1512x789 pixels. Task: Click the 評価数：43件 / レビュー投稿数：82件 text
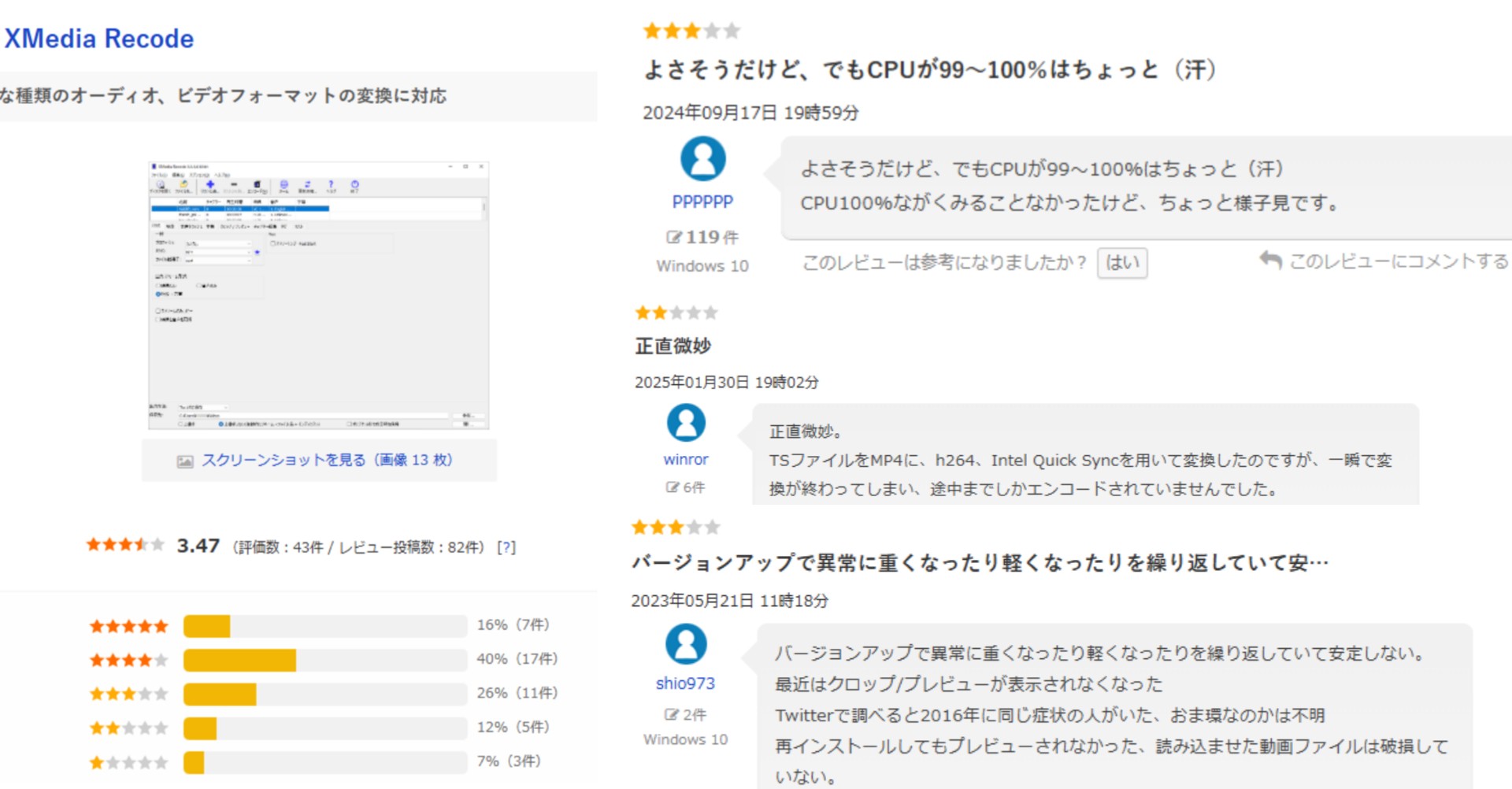pos(358,547)
